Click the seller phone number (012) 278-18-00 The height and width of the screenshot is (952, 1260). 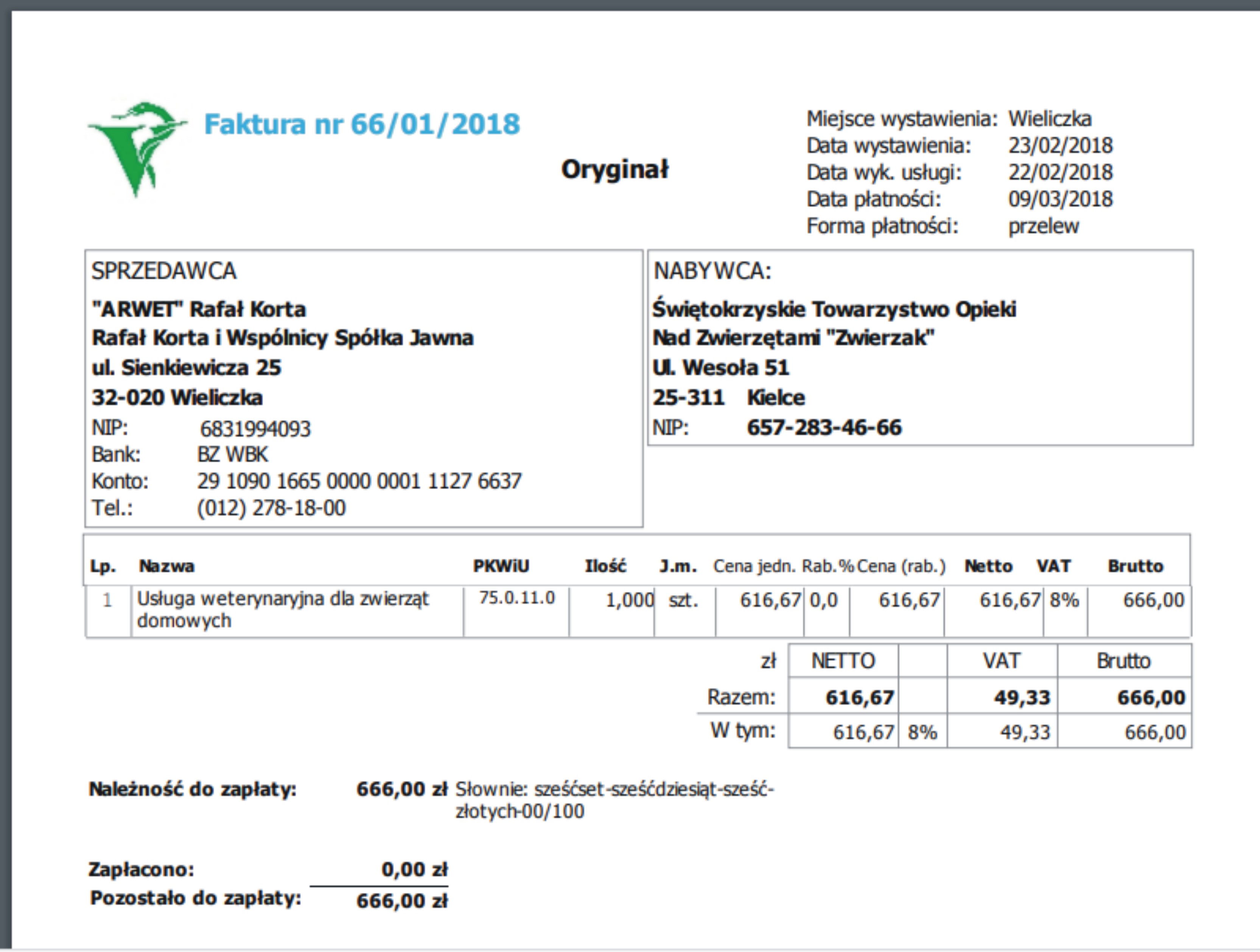(x=271, y=508)
